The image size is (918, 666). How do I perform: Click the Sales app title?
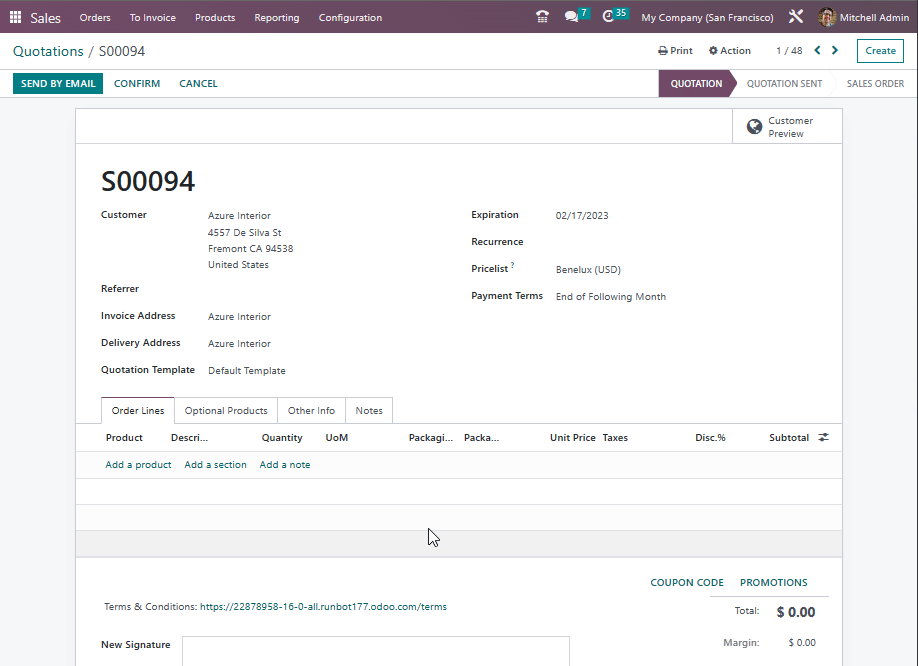pyautogui.click(x=45, y=18)
